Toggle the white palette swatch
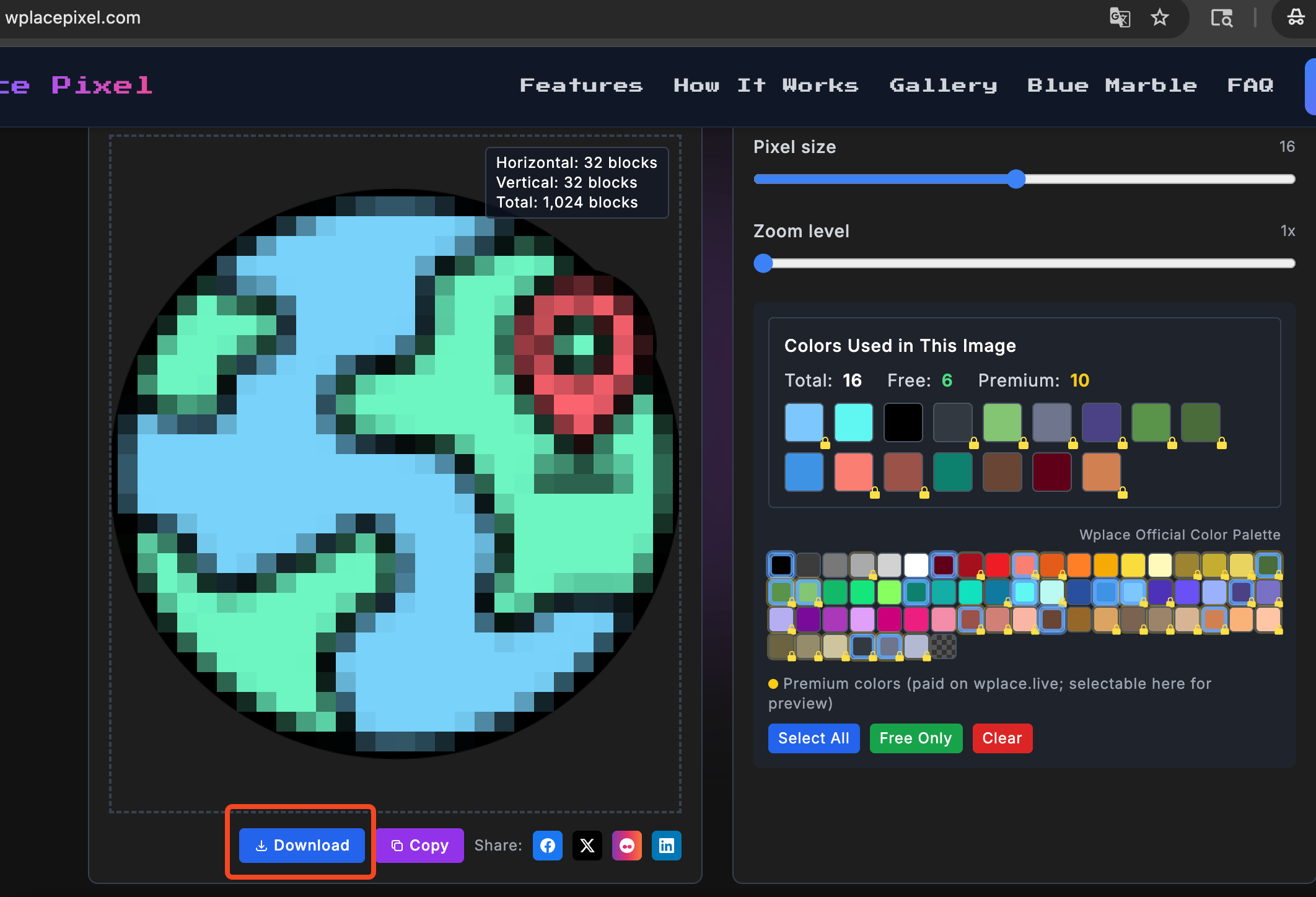 [x=916, y=565]
